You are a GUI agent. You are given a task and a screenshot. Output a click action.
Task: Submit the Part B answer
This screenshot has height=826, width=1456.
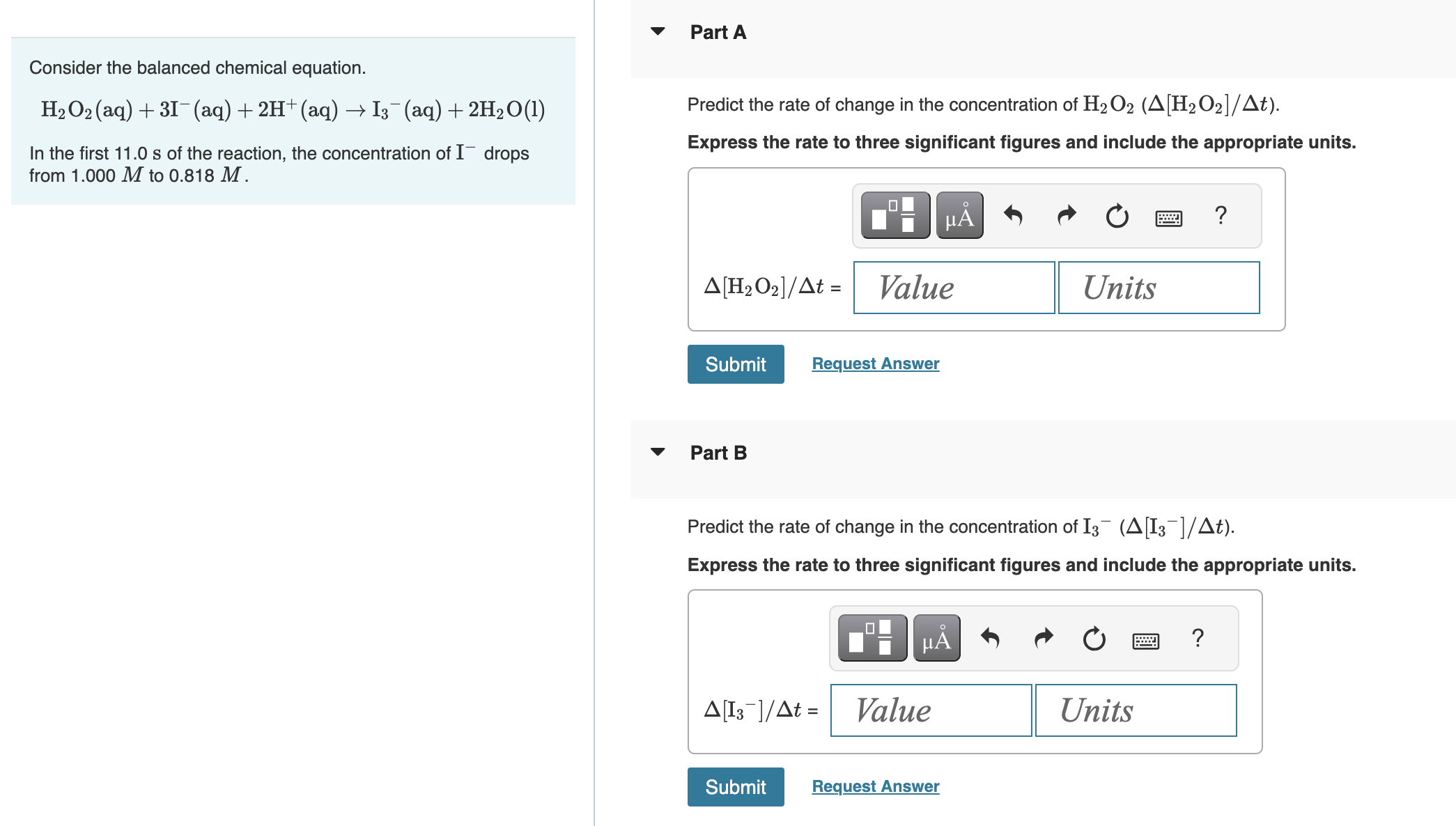click(735, 786)
